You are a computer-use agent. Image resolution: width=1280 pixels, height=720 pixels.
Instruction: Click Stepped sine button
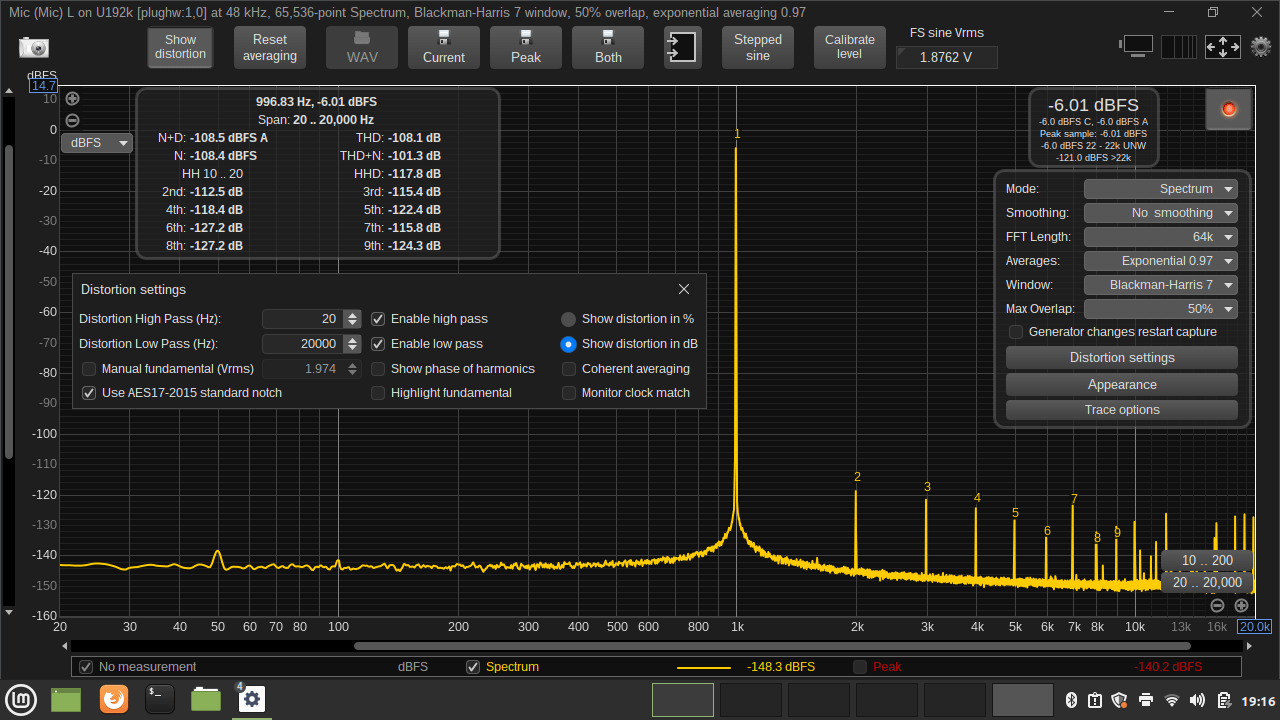point(758,47)
